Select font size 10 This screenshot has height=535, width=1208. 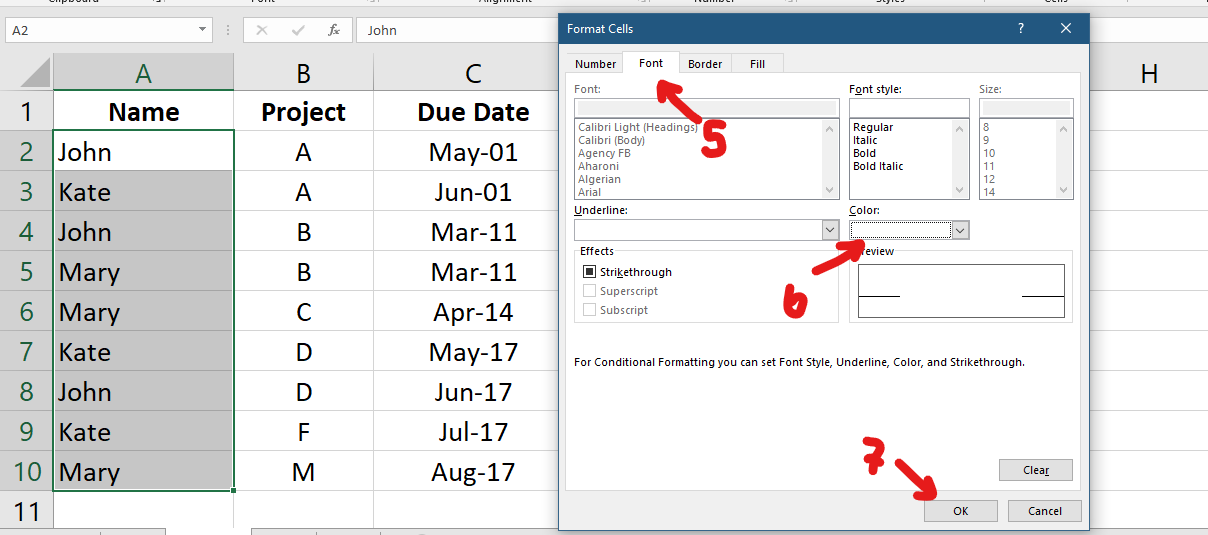(989, 153)
